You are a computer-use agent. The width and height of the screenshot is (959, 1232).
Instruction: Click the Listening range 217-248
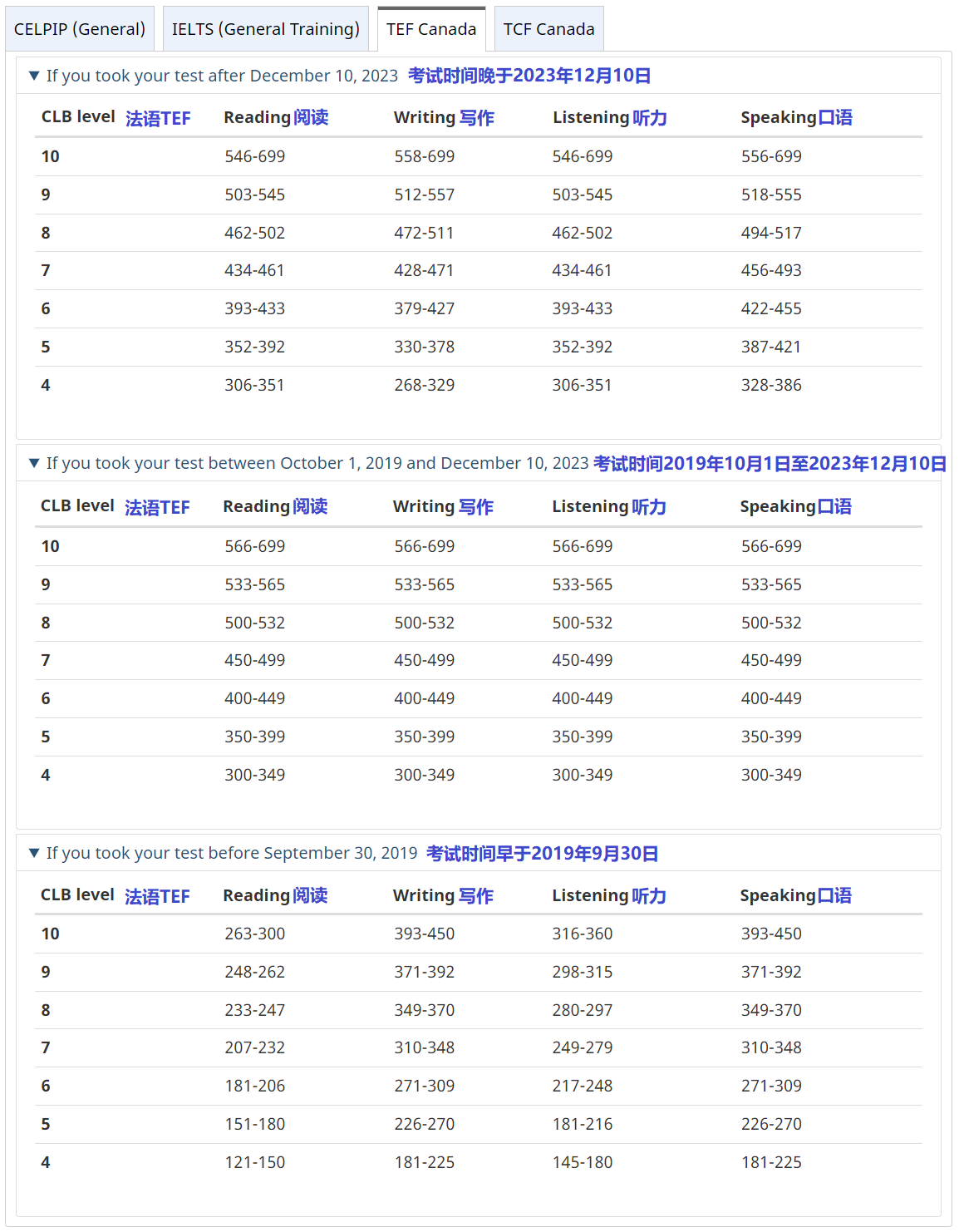coord(582,1086)
